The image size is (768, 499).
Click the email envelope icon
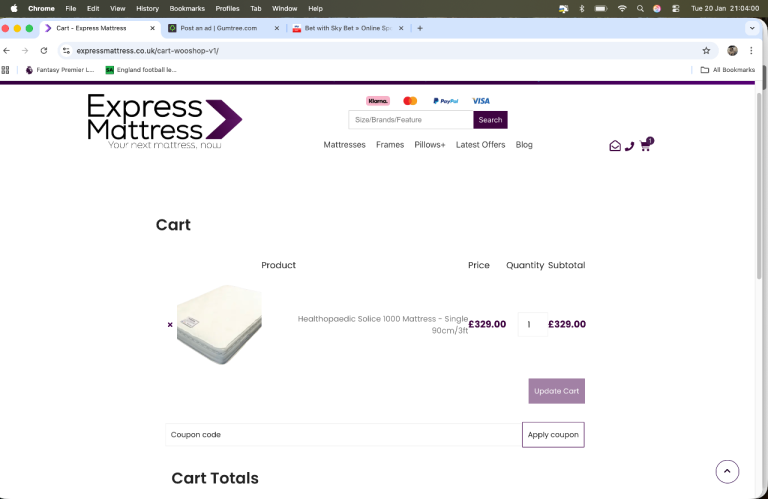[615, 146]
